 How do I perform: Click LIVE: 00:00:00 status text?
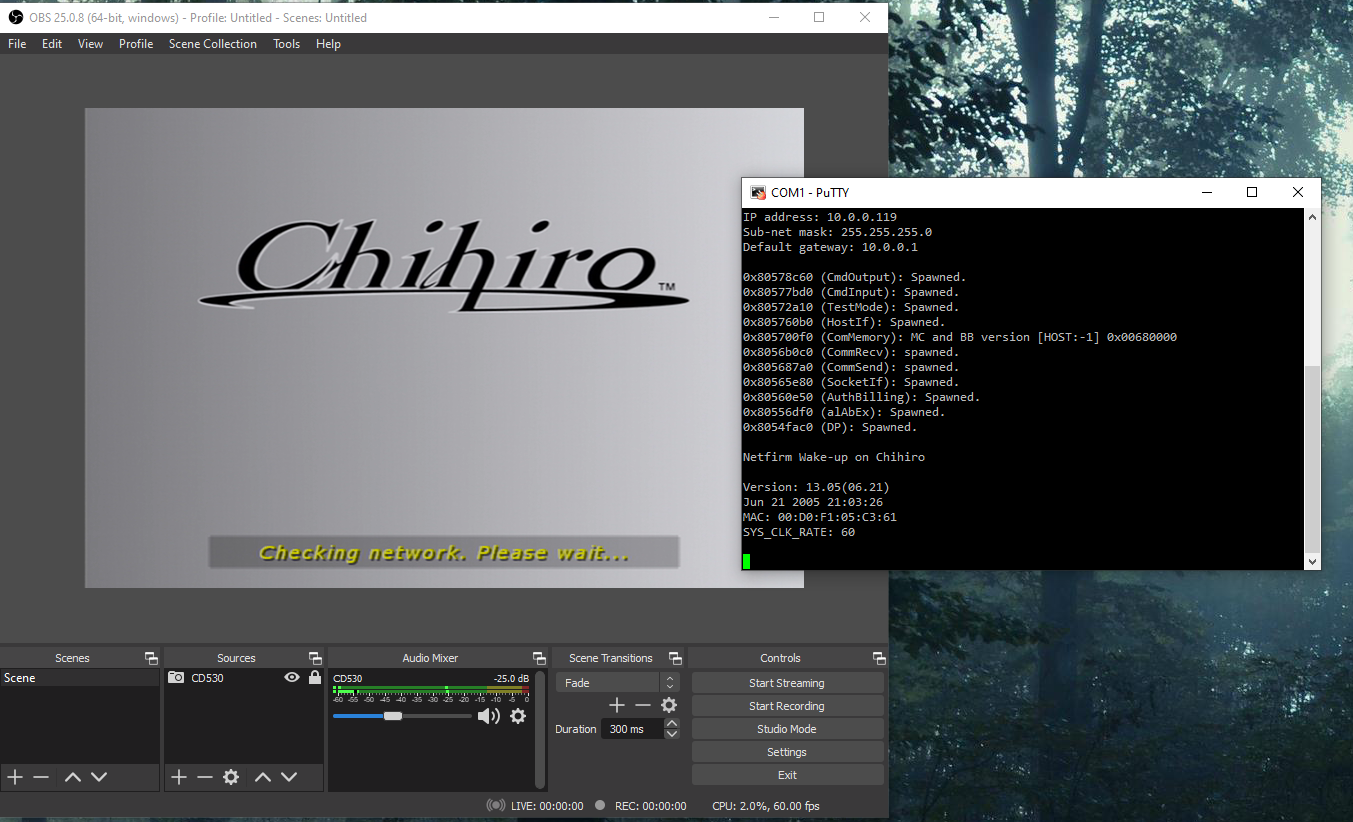pyautogui.click(x=547, y=806)
